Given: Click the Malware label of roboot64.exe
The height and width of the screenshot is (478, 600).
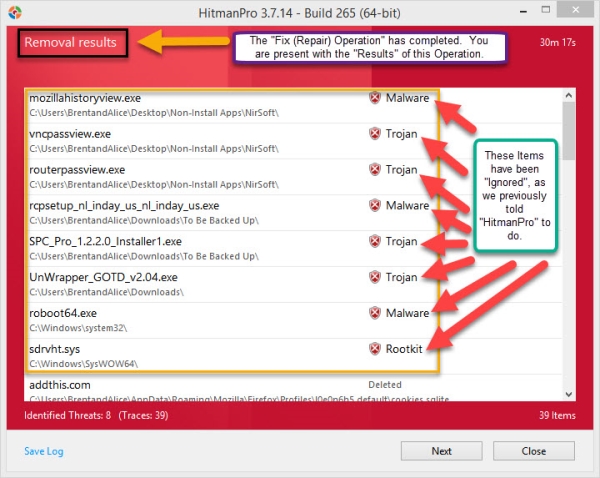Looking at the screenshot, I should point(408,313).
